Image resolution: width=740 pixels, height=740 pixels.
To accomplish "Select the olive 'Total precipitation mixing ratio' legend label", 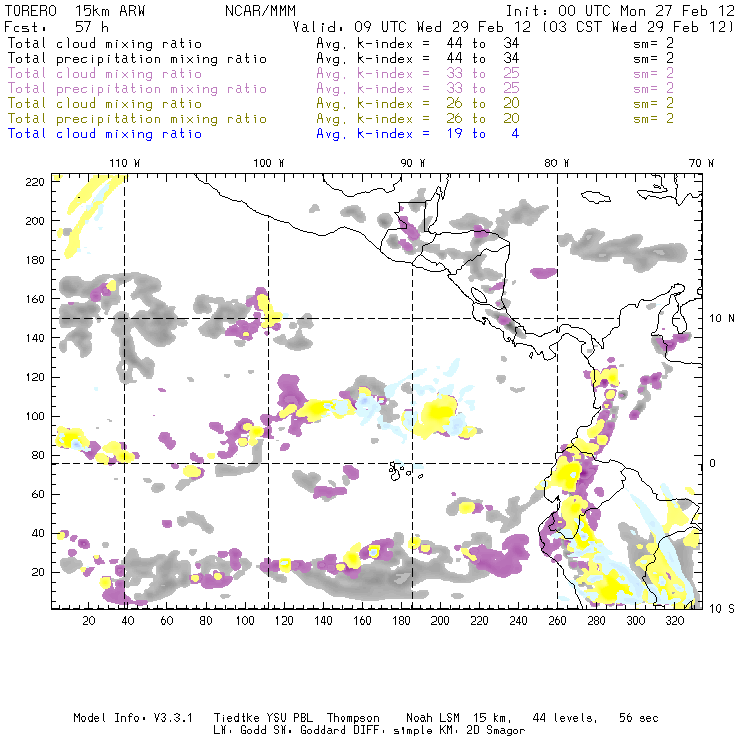I will point(137,118).
